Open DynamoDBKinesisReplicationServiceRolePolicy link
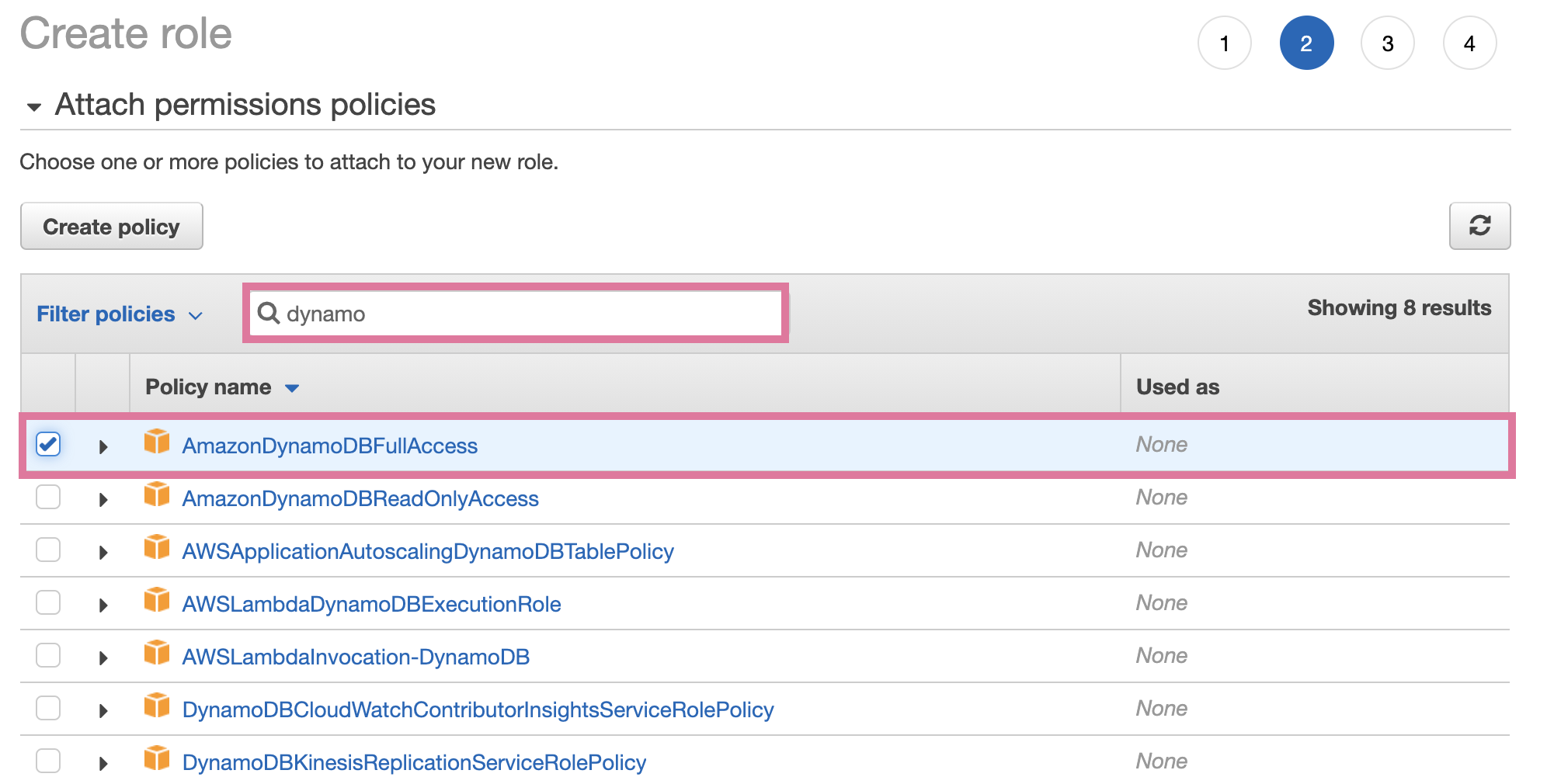Image resolution: width=1547 pixels, height=784 pixels. (414, 762)
